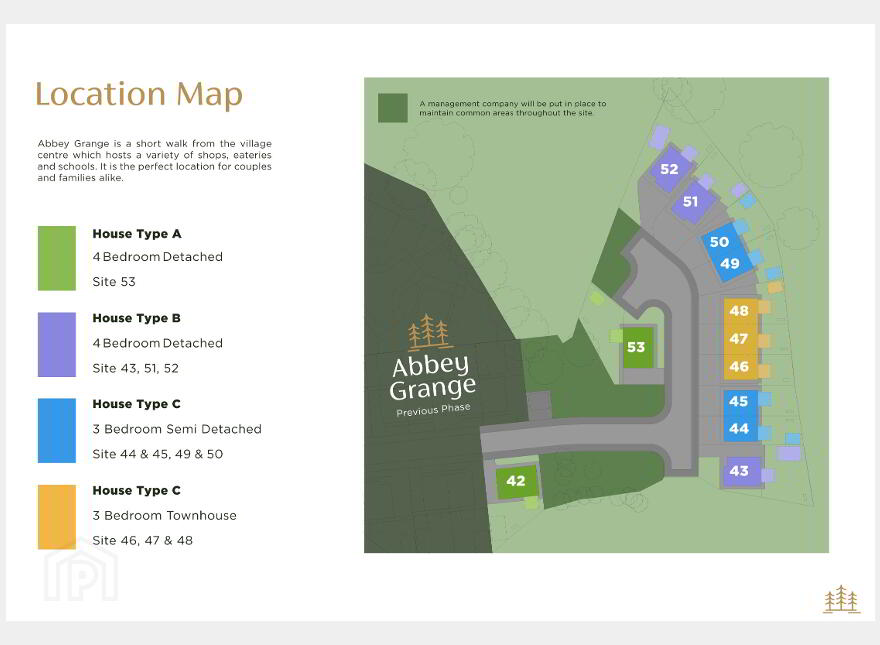The width and height of the screenshot is (880, 645).
Task: Click the Abbey Grange description paragraph
Action: tap(154, 161)
